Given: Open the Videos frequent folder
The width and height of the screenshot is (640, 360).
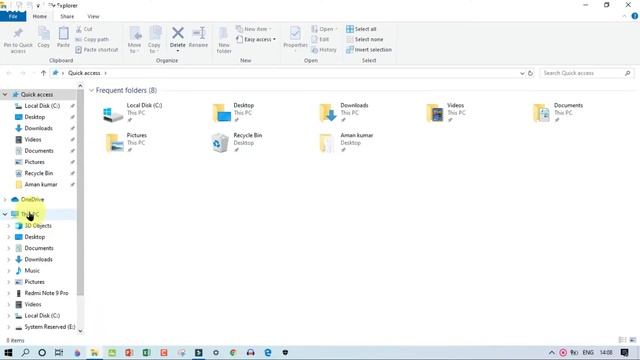Looking at the screenshot, I should [446, 113].
